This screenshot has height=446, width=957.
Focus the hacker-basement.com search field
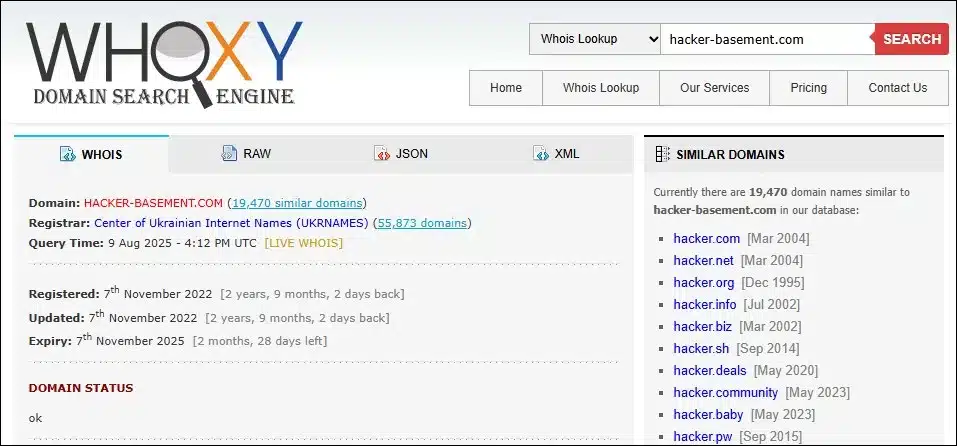point(767,39)
